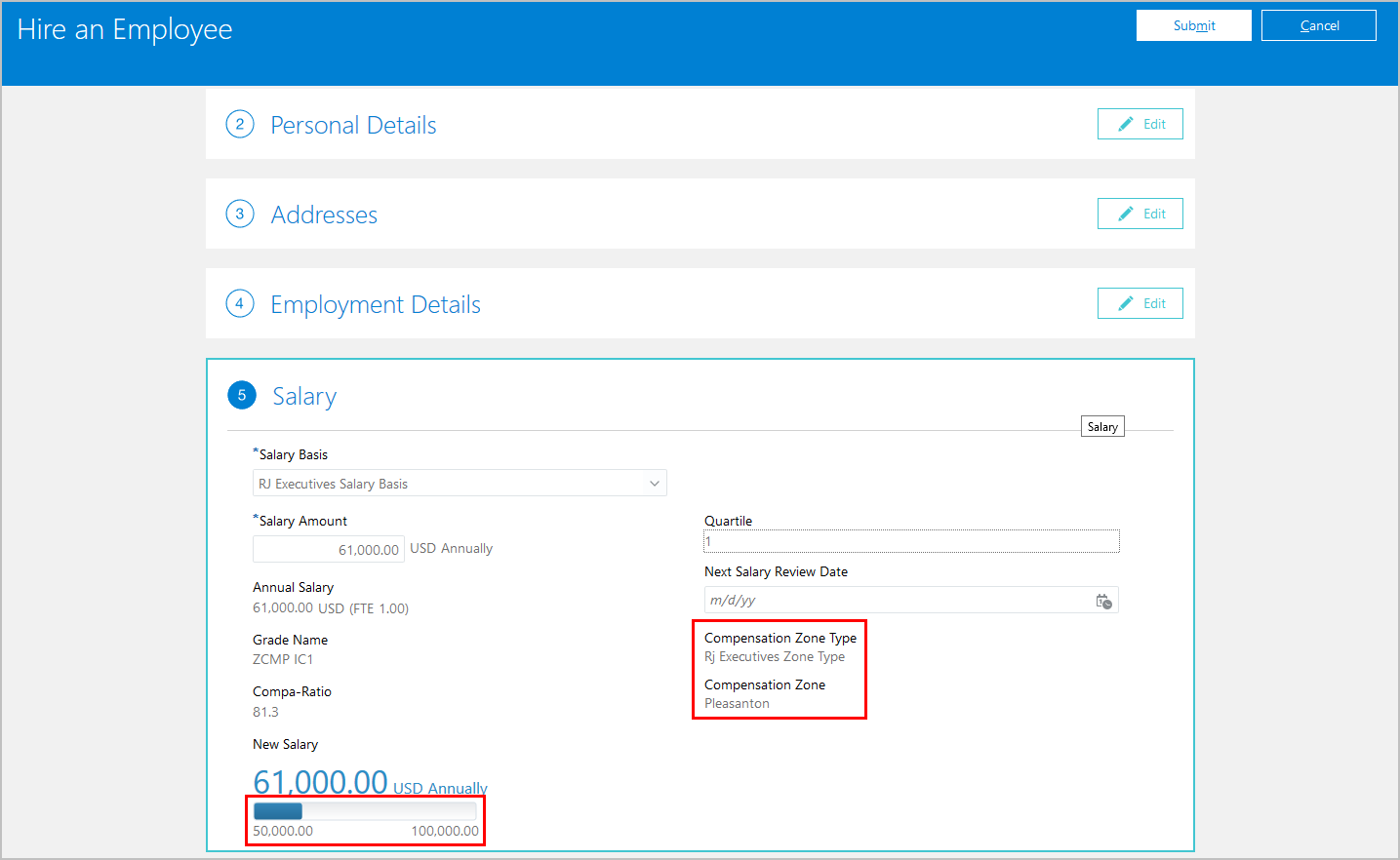Click the Cancel button
The width and height of the screenshot is (1400, 860).
point(1319,25)
